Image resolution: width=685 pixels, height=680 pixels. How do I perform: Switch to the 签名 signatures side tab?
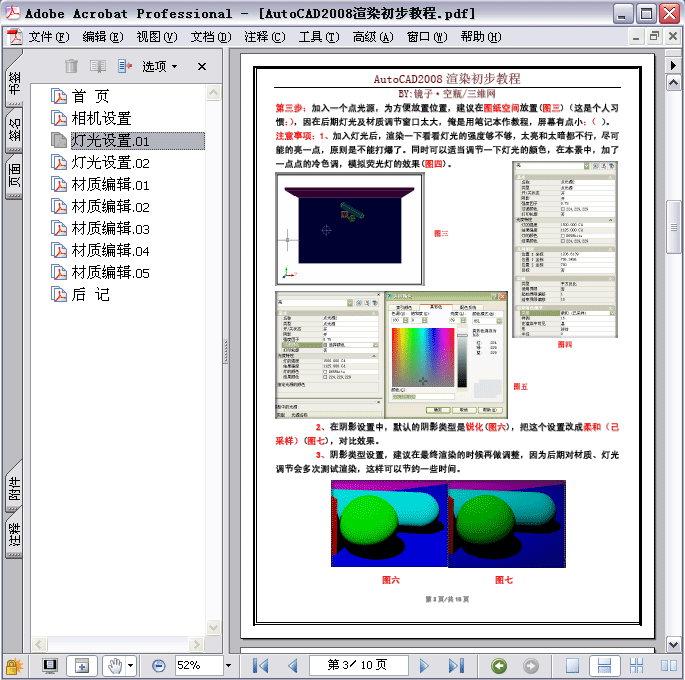(x=14, y=130)
